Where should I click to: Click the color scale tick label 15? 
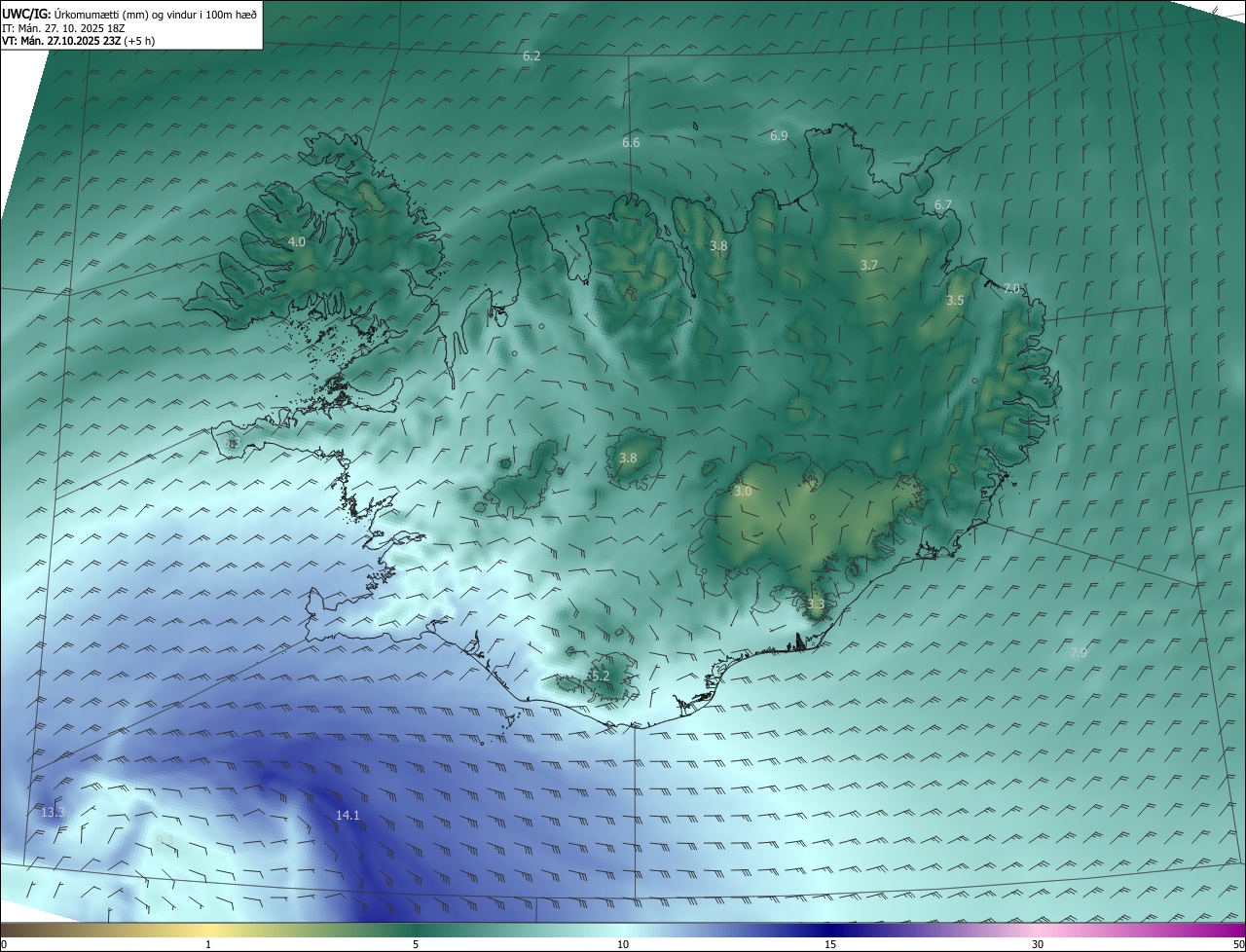pyautogui.click(x=830, y=944)
